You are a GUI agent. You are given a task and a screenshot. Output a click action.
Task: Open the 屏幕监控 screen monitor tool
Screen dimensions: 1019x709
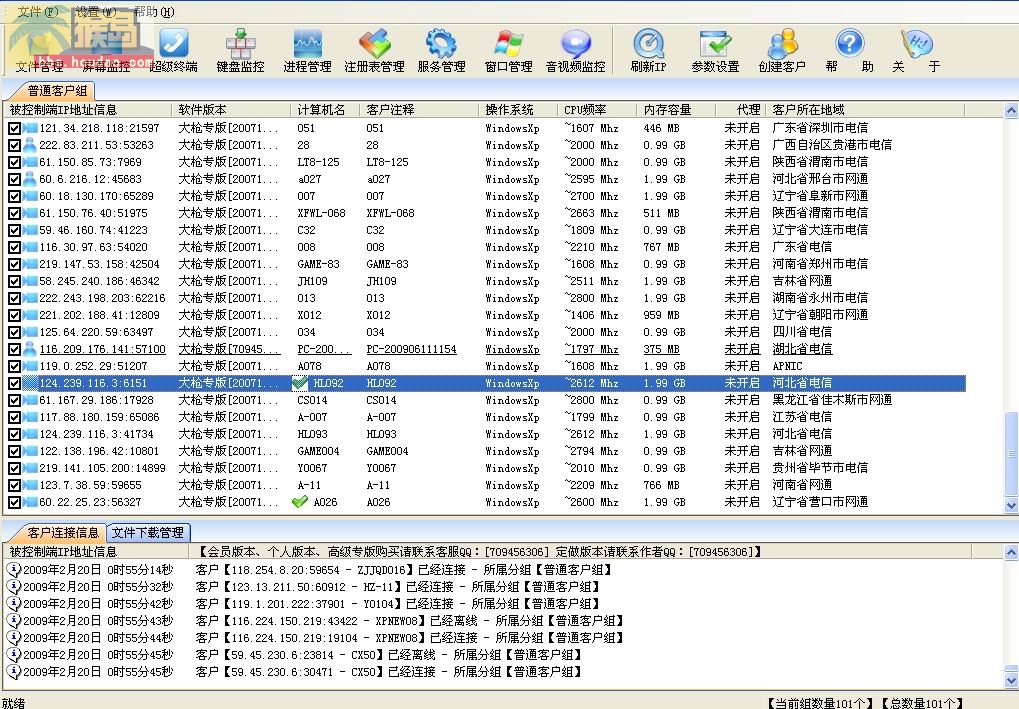tap(107, 51)
